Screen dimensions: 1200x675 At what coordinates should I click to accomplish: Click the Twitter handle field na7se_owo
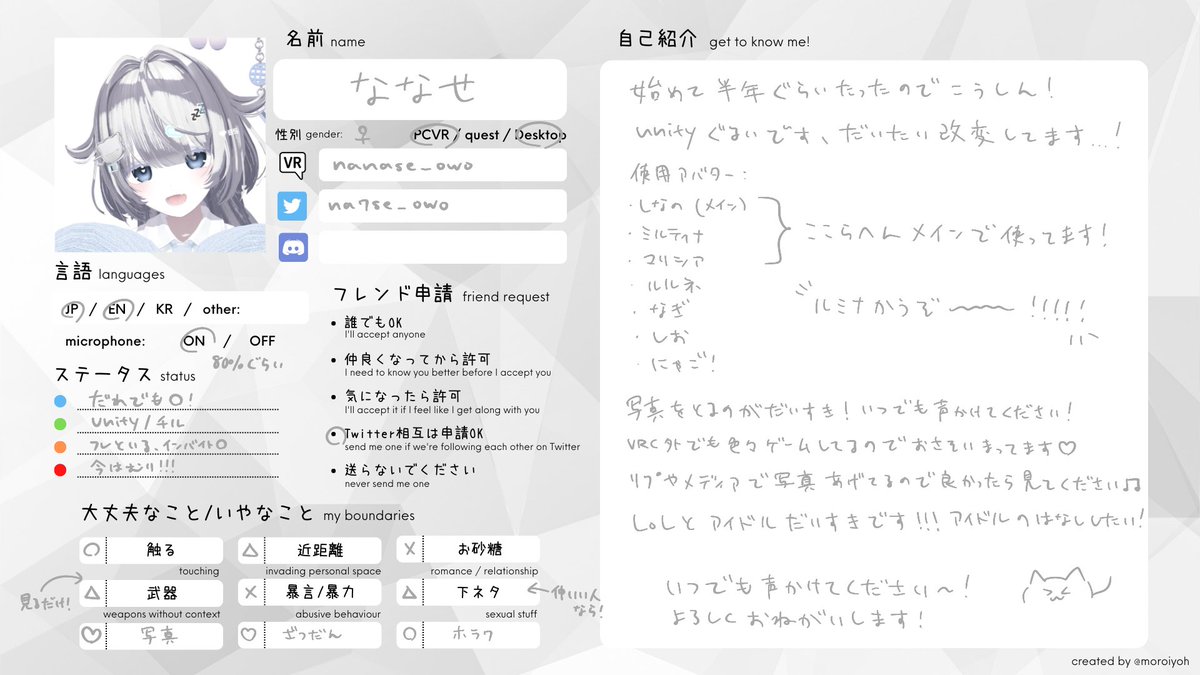[443, 206]
